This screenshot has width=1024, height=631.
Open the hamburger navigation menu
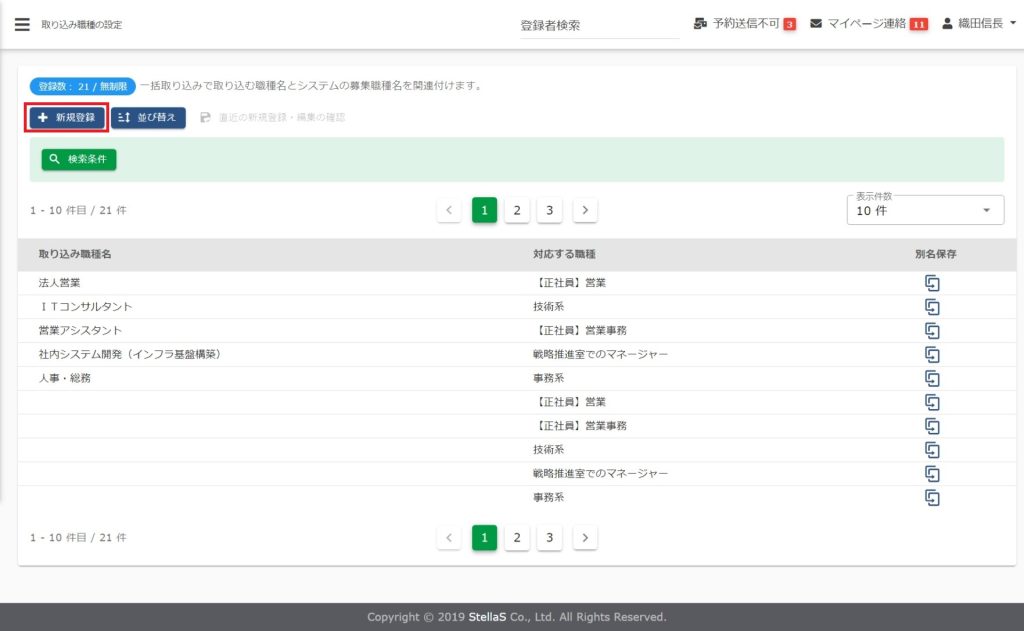point(22,24)
